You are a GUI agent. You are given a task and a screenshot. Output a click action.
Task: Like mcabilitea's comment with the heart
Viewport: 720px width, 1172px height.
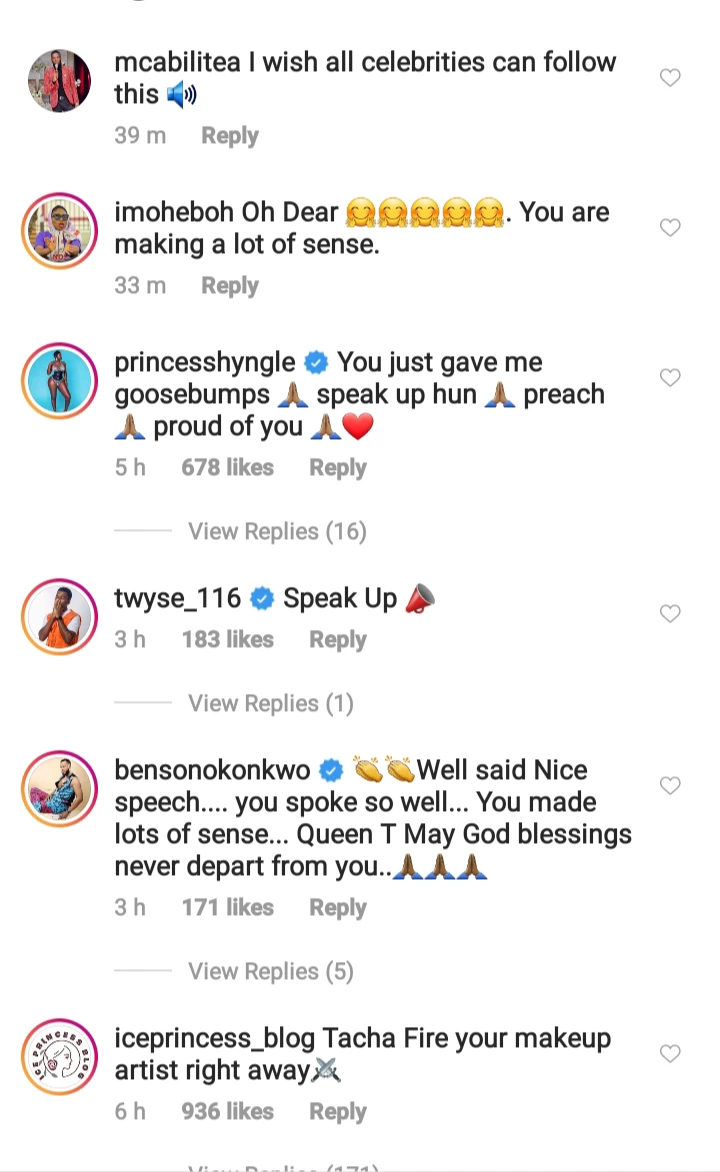(670, 78)
